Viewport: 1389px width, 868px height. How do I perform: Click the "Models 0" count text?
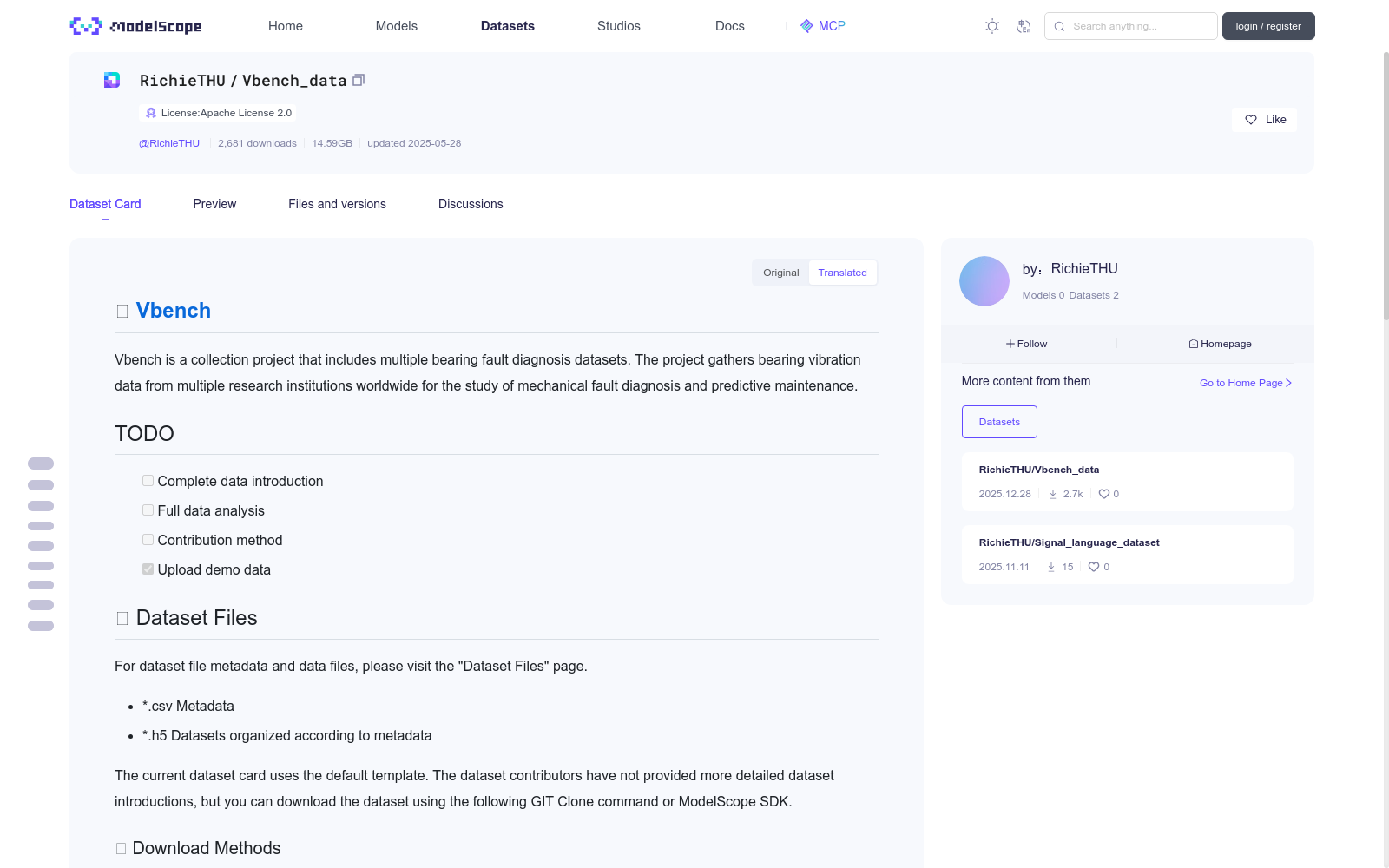(x=1043, y=295)
